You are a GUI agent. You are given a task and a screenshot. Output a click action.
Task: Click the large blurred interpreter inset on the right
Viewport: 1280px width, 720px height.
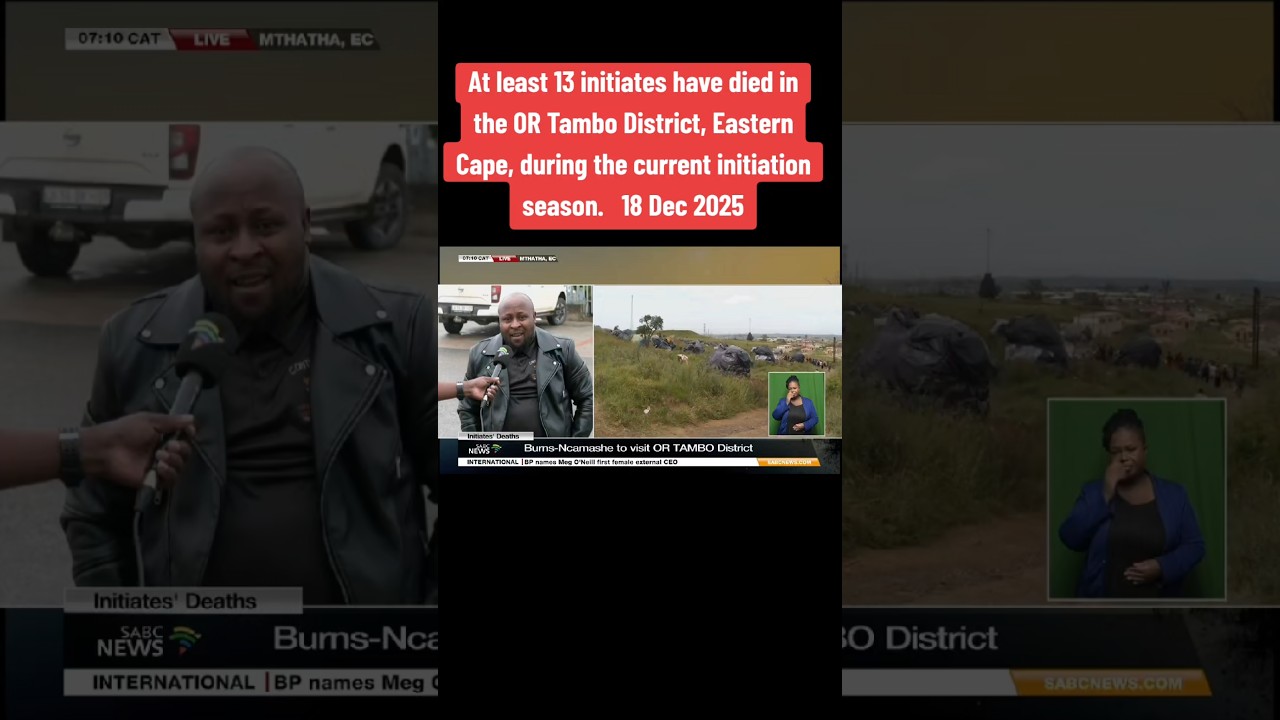click(1136, 498)
